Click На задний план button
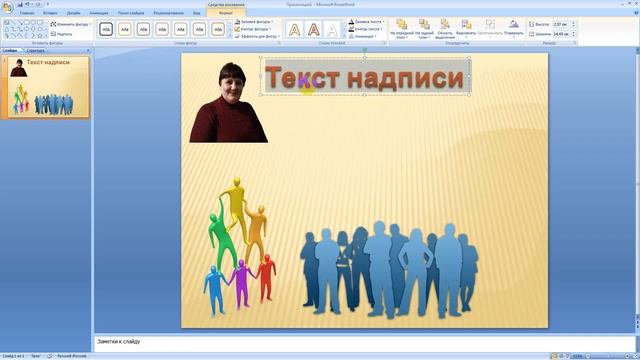Screen dimensions: 640x360 click(x=424, y=29)
